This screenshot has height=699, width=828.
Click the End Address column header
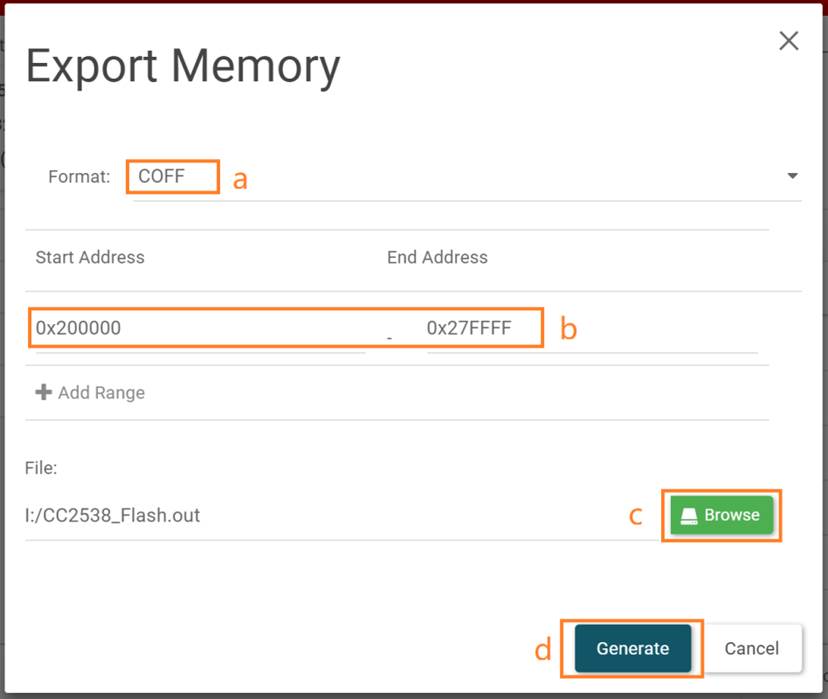click(437, 257)
